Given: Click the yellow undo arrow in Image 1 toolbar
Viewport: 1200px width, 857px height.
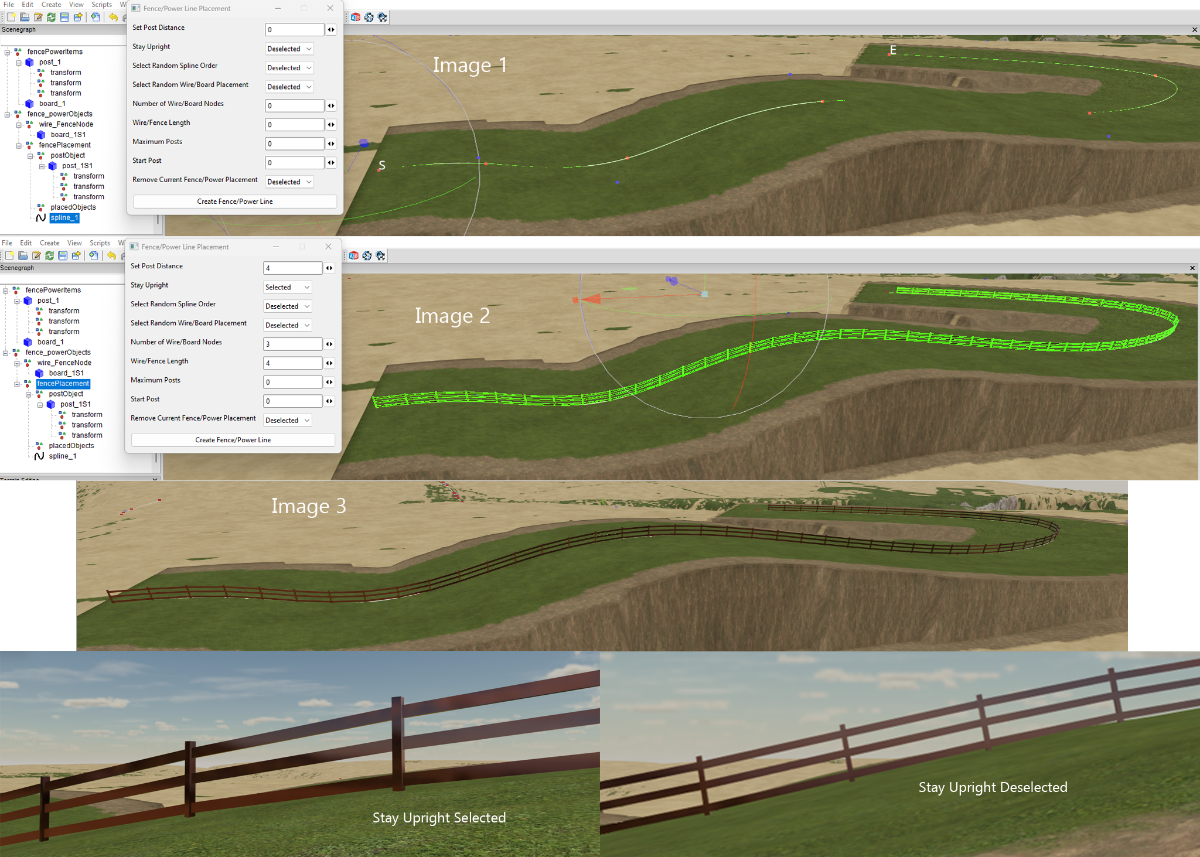Looking at the screenshot, I should click(112, 17).
